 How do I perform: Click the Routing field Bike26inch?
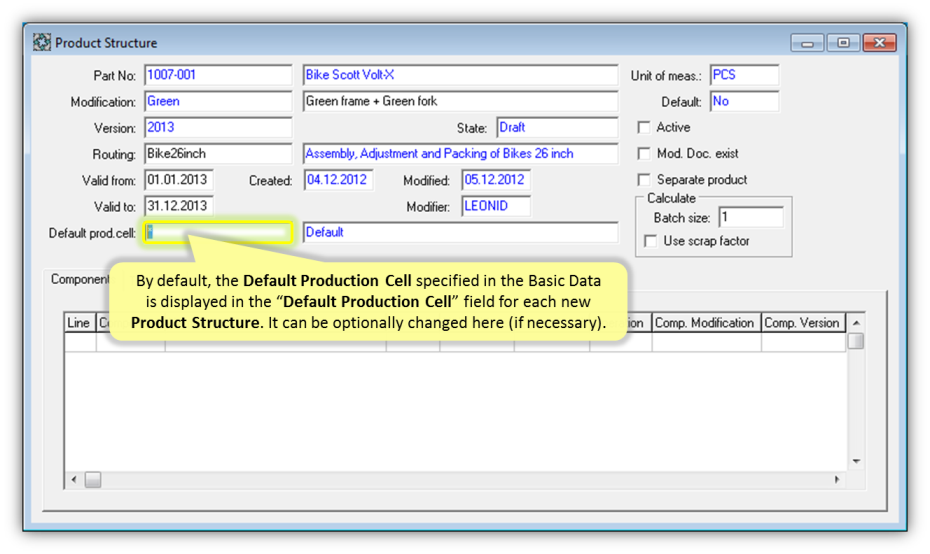(x=218, y=154)
